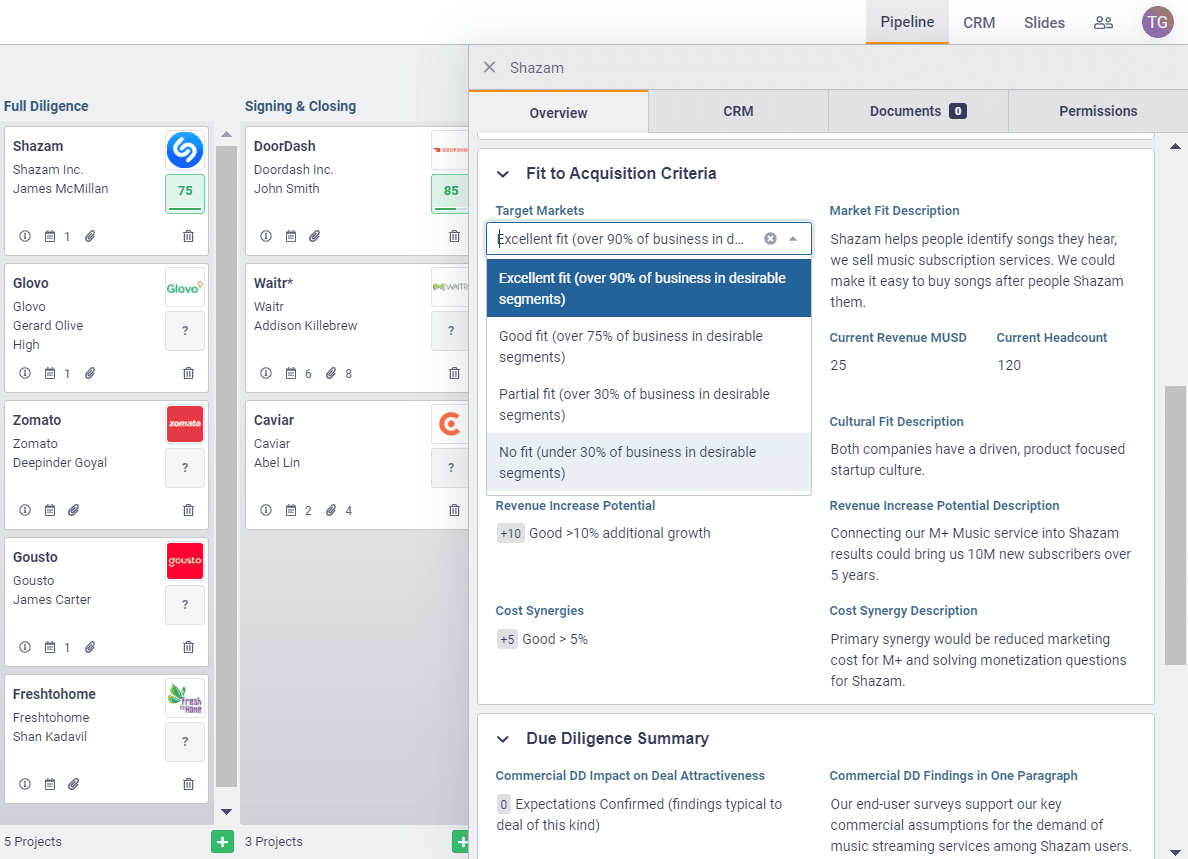1188x859 pixels.
Task: Clear the Target Markets selection
Action: (x=771, y=239)
